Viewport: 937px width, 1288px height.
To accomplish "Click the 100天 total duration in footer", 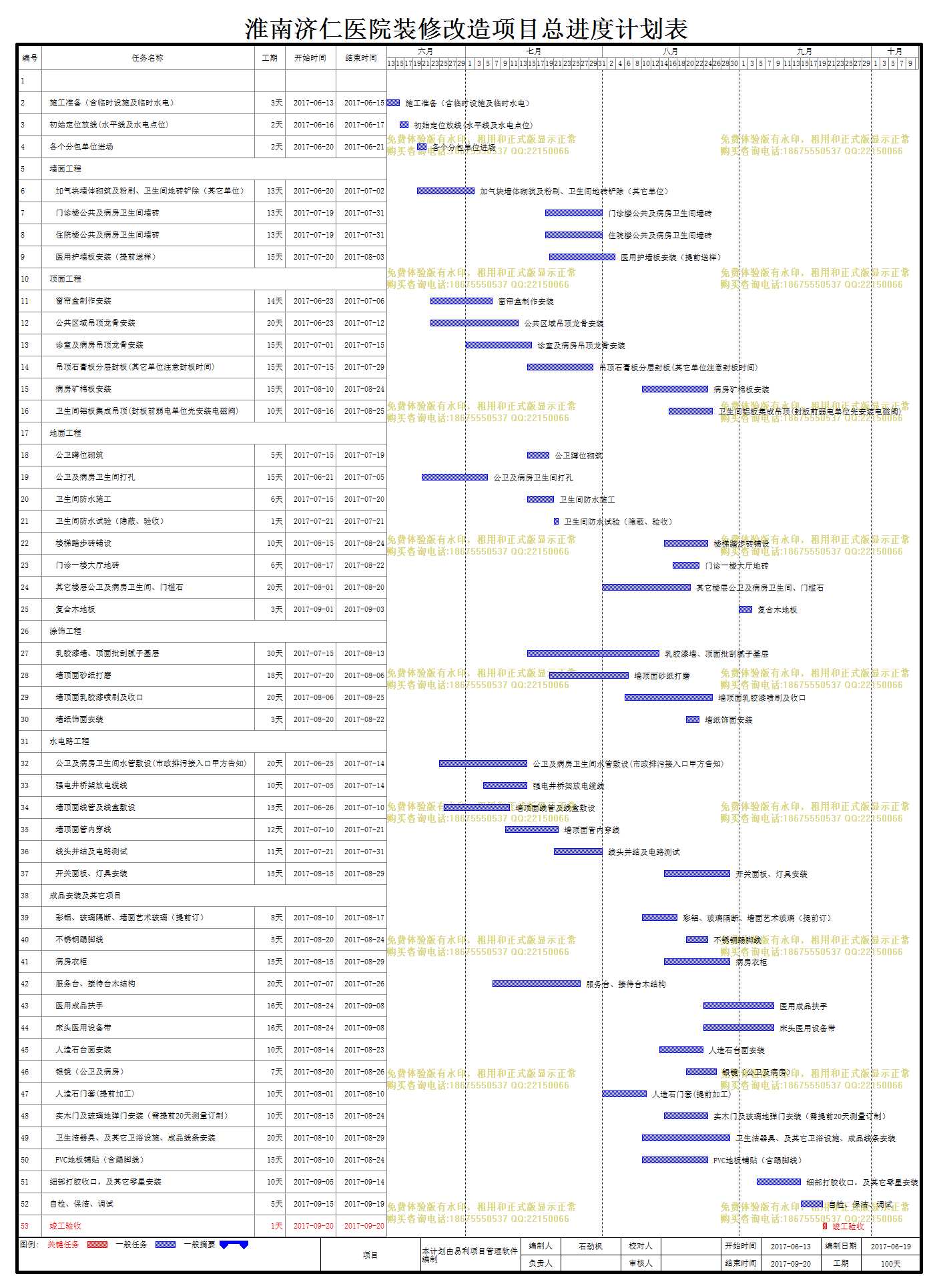I will [891, 1264].
